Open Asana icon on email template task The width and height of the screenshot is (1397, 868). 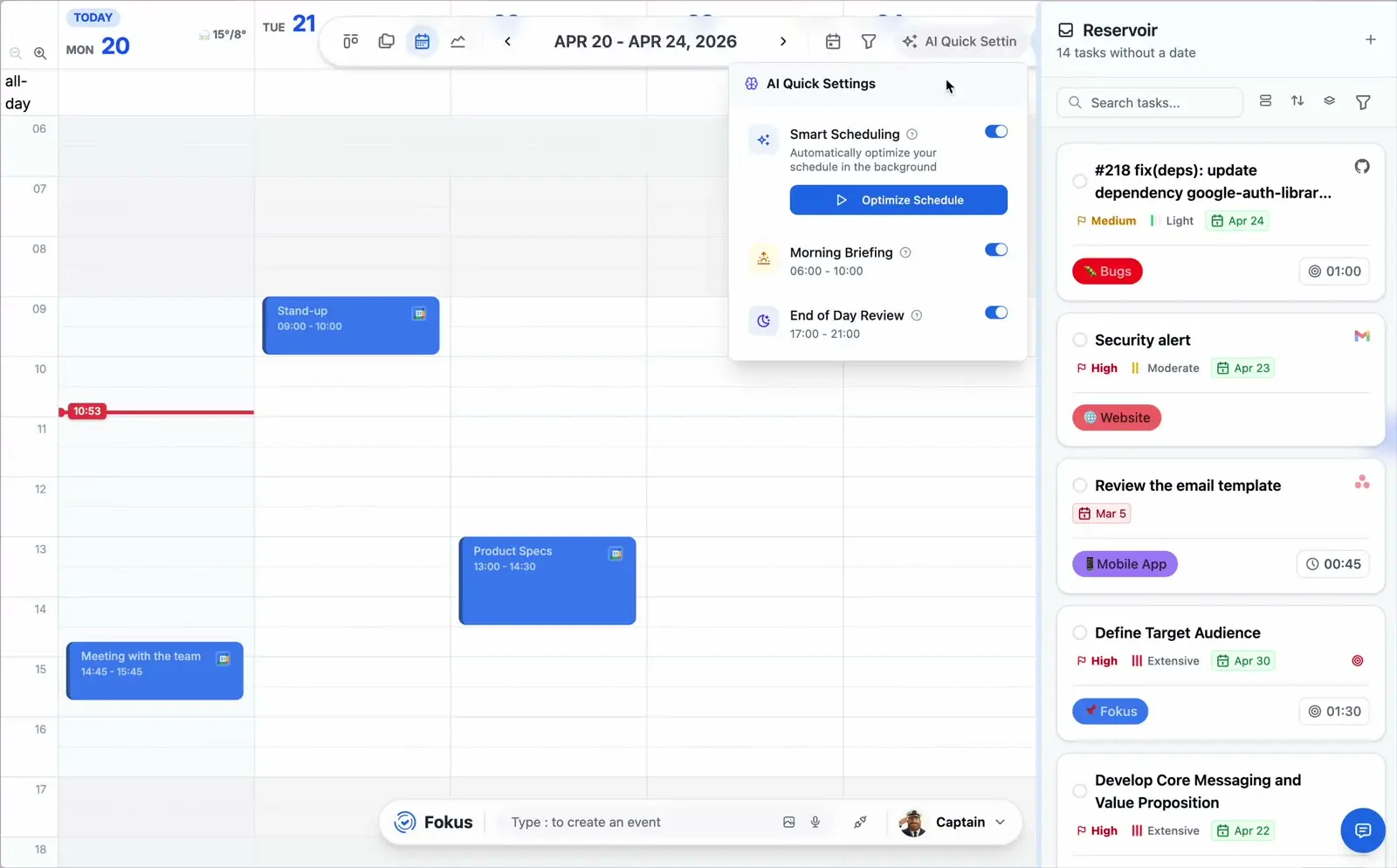pos(1362,482)
